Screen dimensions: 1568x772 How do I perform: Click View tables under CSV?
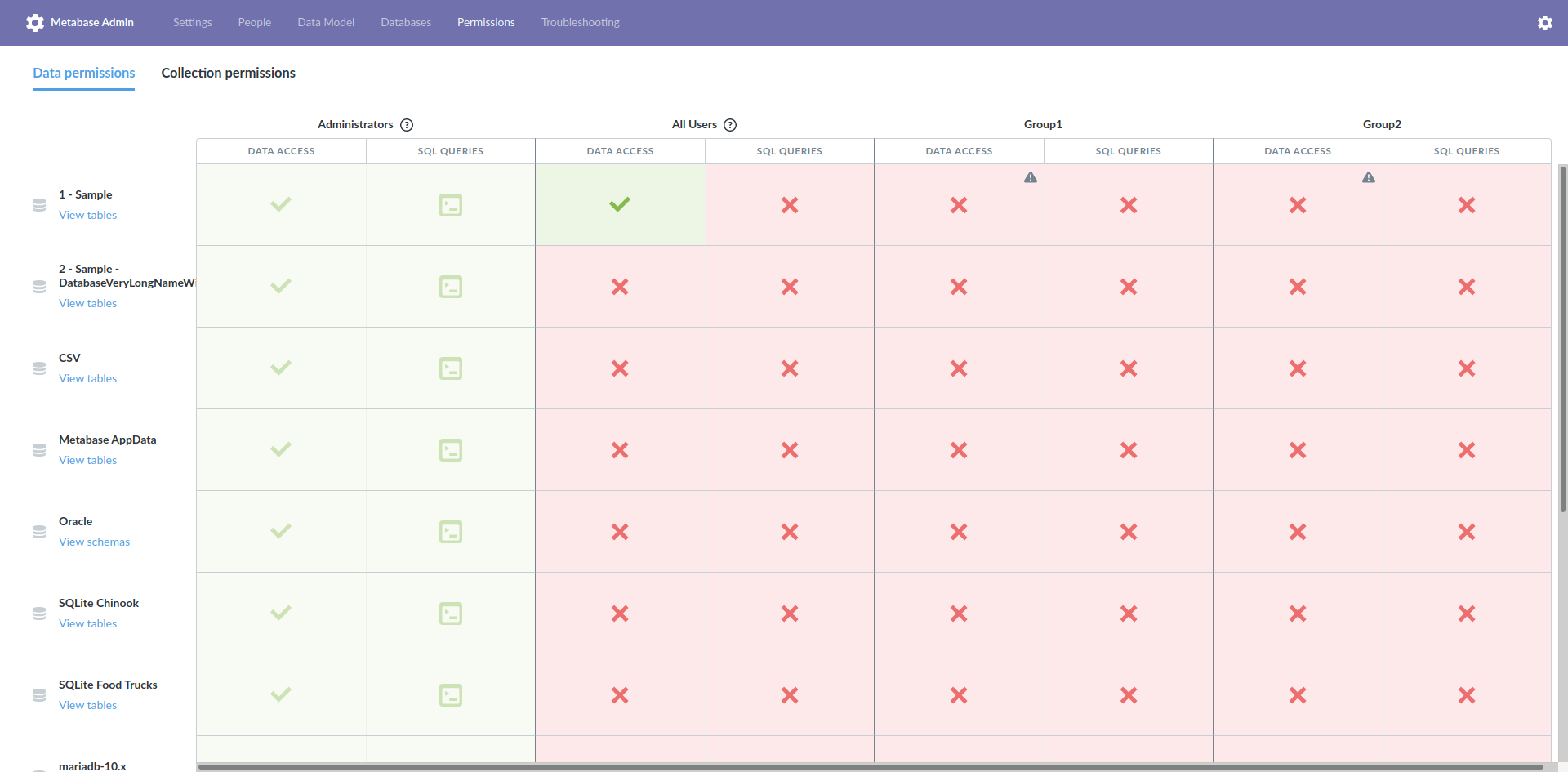point(87,378)
